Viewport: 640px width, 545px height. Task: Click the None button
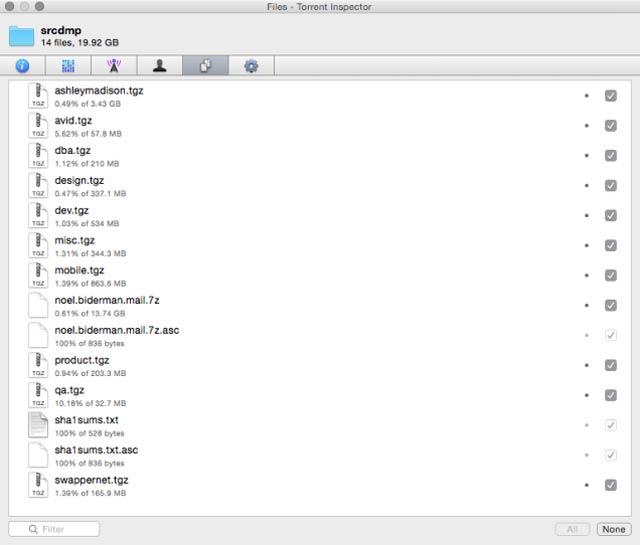[613, 529]
